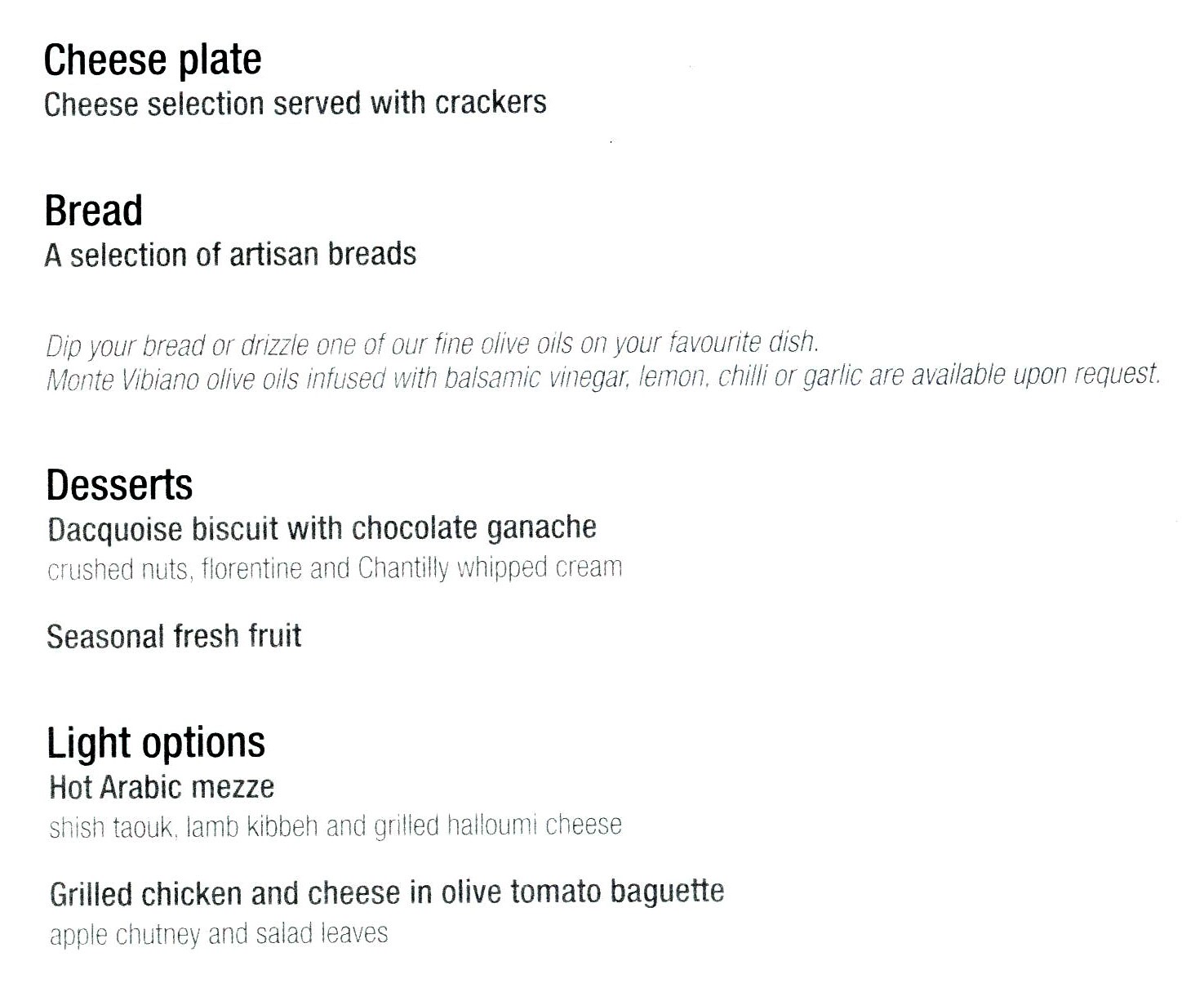Click crushed nuts, florentine description line
Viewport: 1204px width, 1001px height.
[x=335, y=567]
